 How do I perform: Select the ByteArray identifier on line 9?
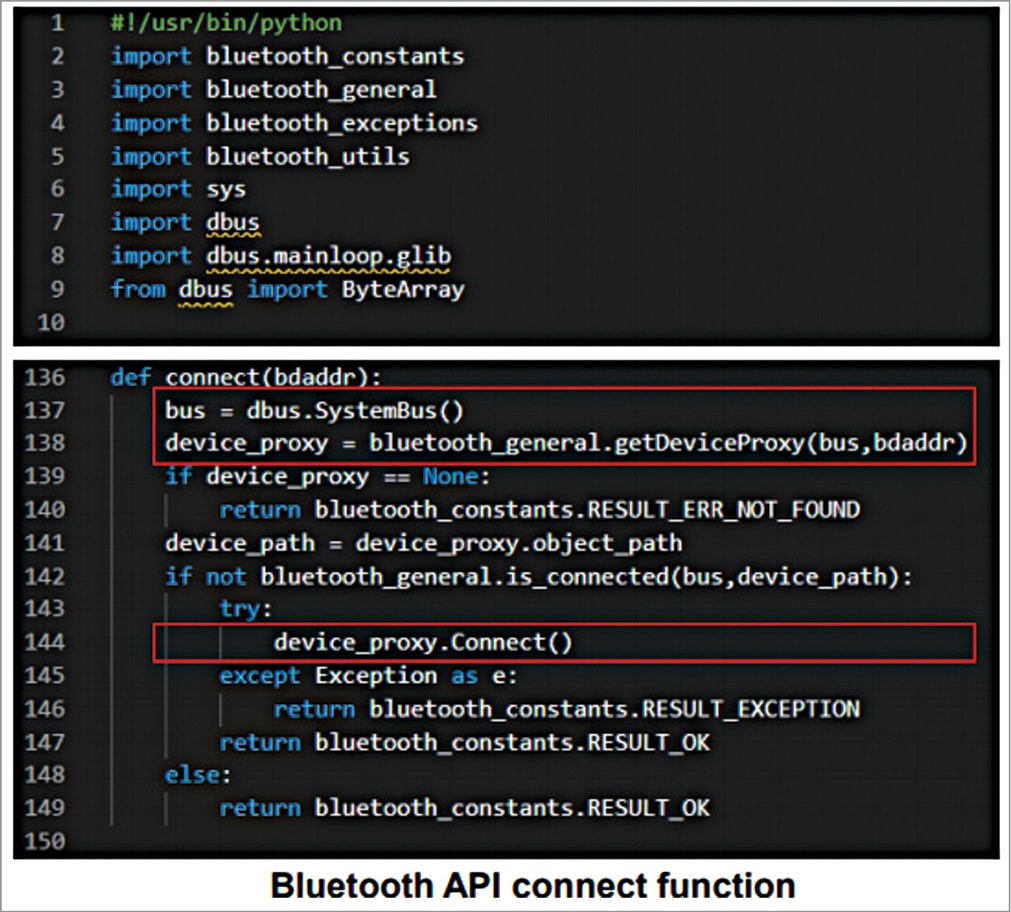tap(404, 289)
